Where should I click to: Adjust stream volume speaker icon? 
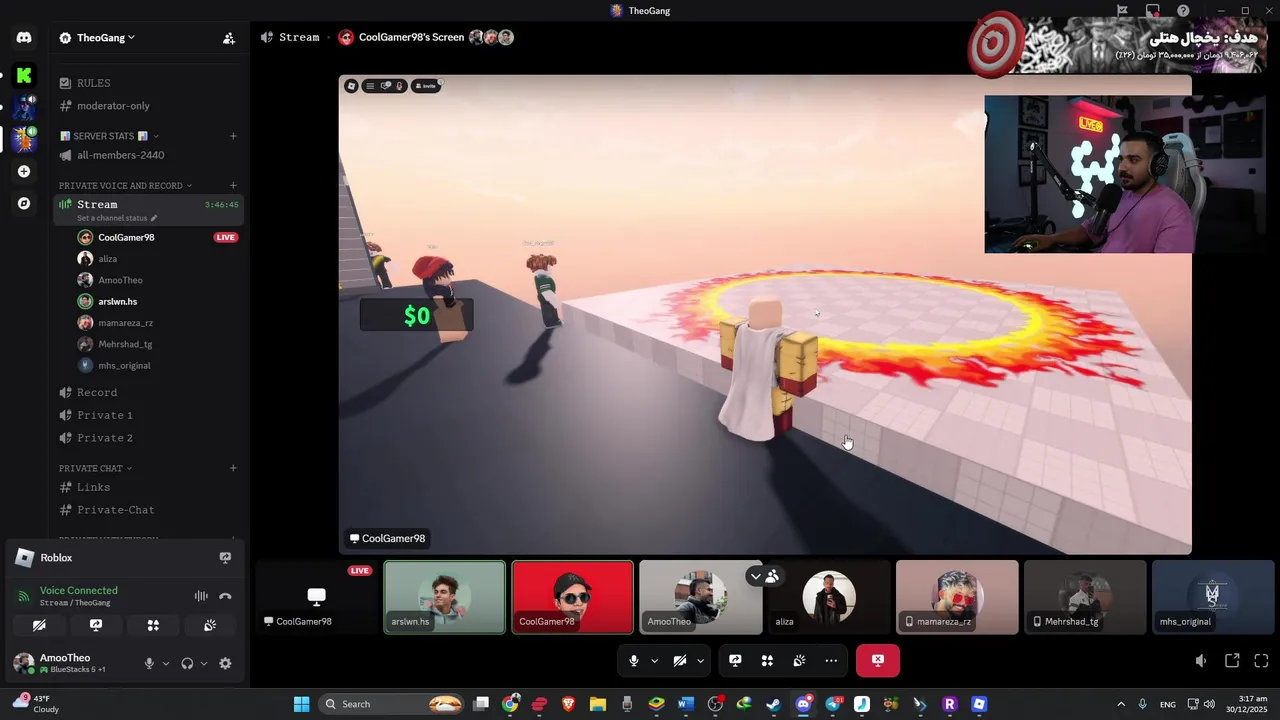[x=1201, y=660]
